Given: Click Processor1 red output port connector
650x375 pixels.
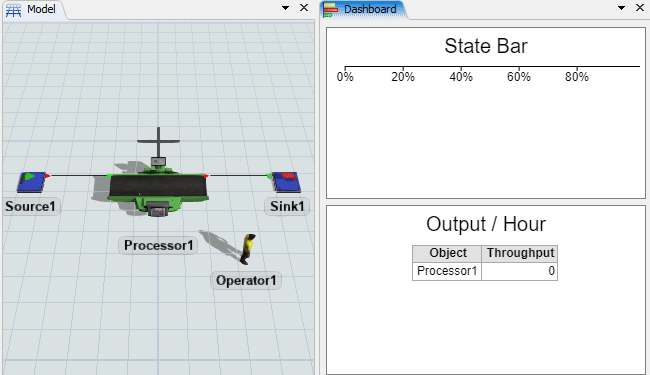Looking at the screenshot, I should tap(206, 176).
